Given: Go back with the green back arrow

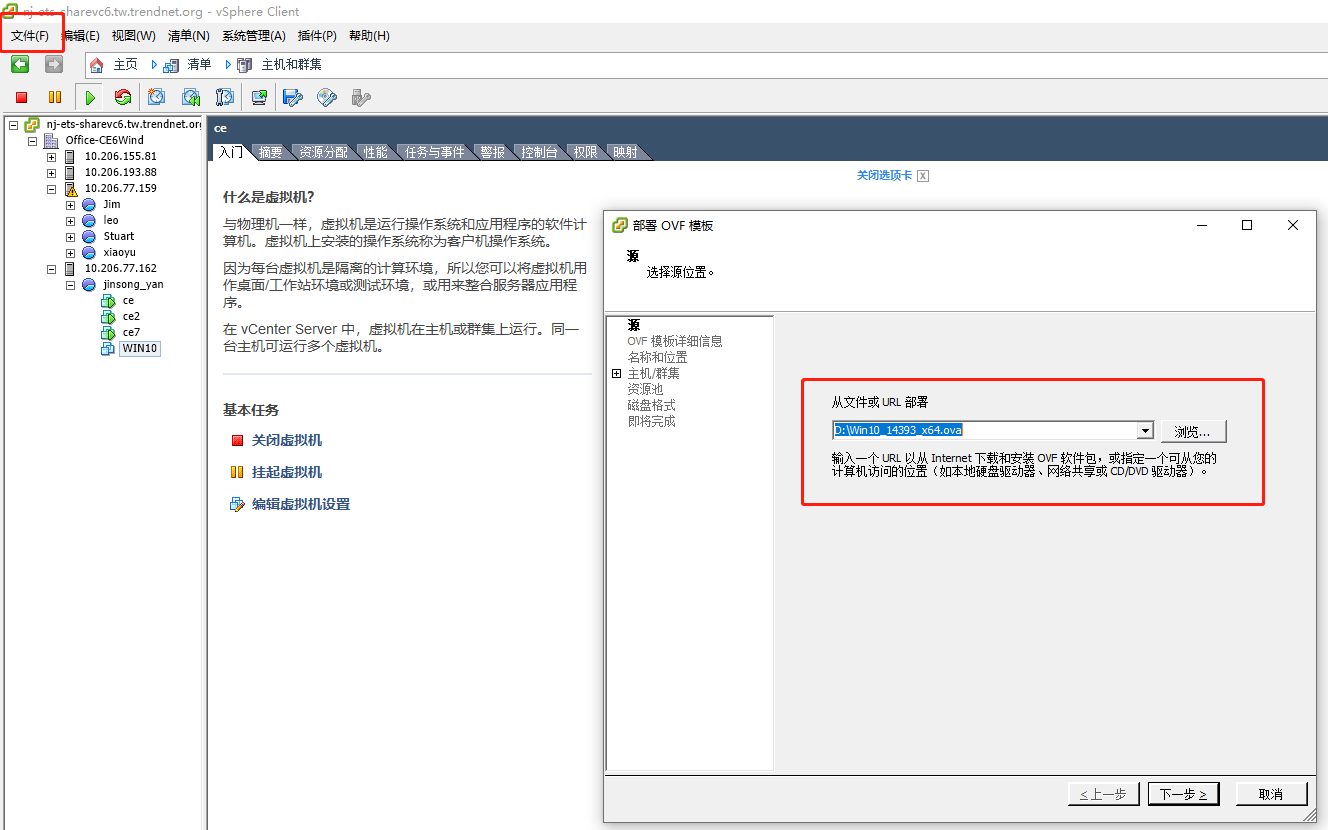Looking at the screenshot, I should 20,64.
